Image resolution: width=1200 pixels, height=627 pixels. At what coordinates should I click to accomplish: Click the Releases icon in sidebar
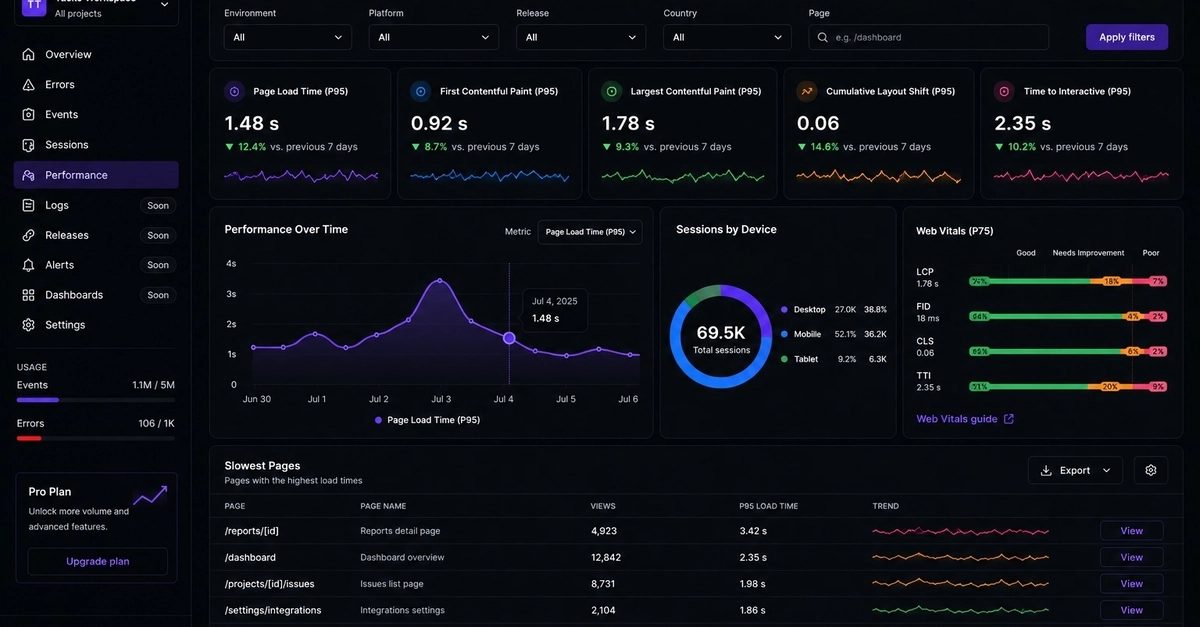[28, 235]
